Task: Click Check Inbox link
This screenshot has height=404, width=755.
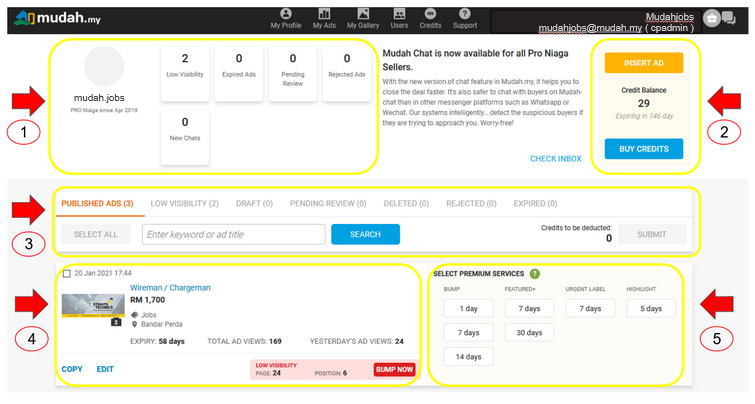Action: point(555,159)
